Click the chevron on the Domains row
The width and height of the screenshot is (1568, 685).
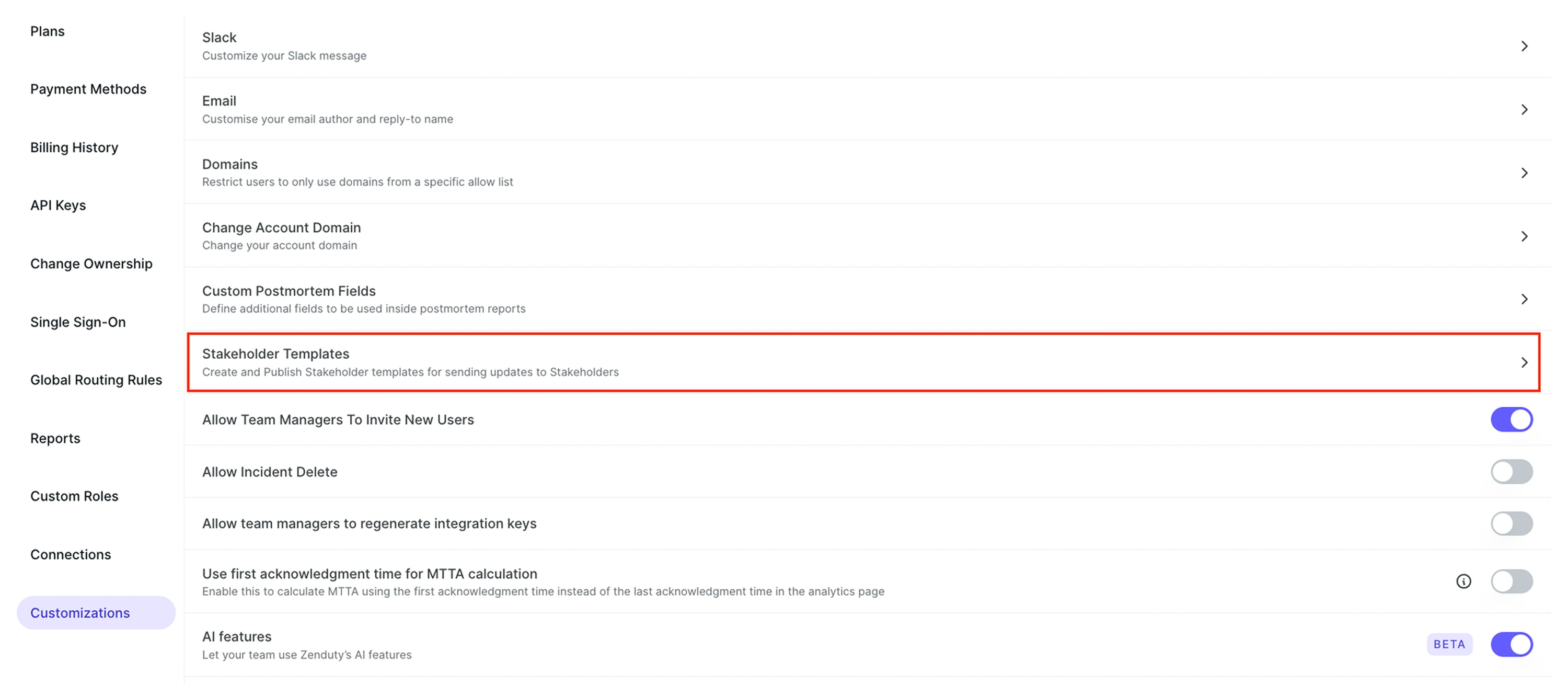(1524, 173)
